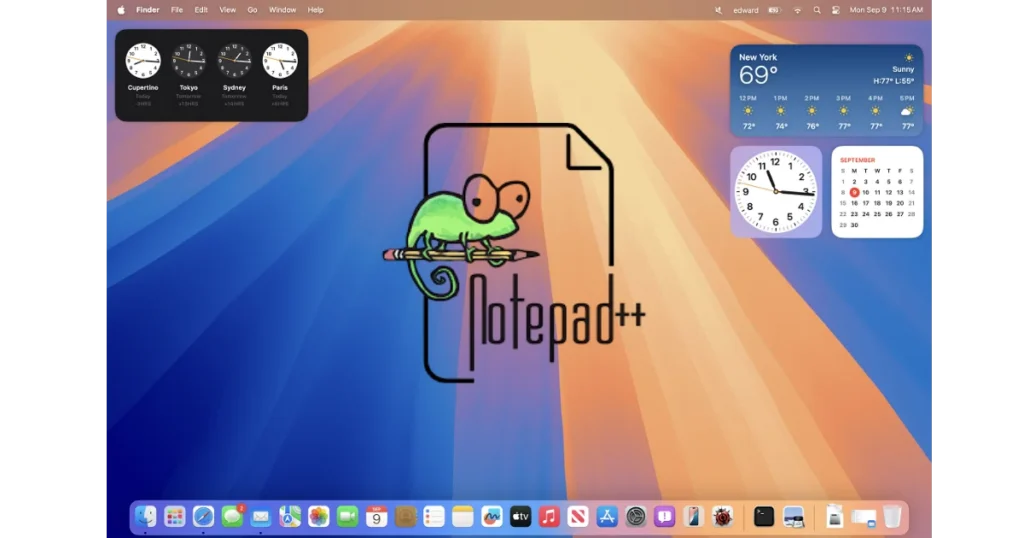
Task: Select the highlighted 9 in calendar widget
Action: click(x=854, y=193)
